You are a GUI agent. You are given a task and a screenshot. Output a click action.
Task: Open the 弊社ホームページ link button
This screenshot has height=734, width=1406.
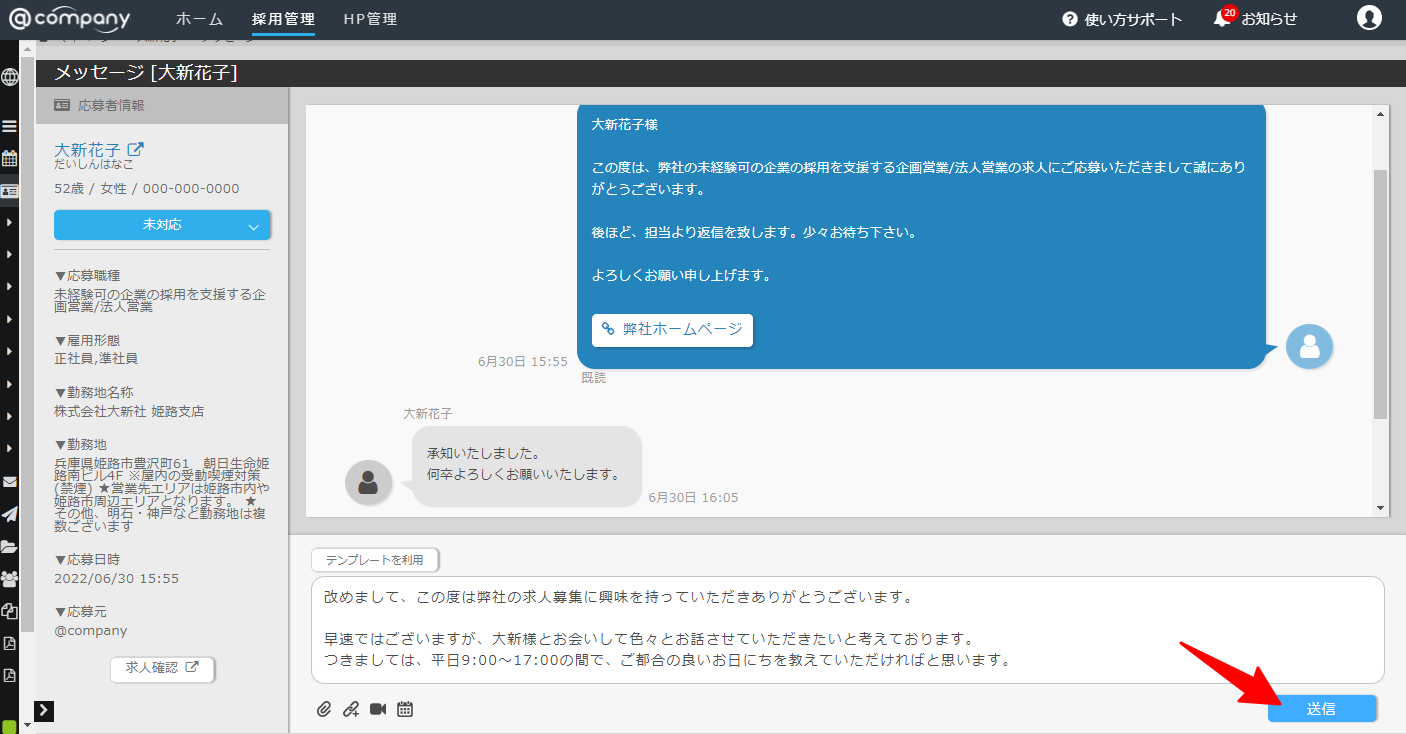click(x=672, y=329)
